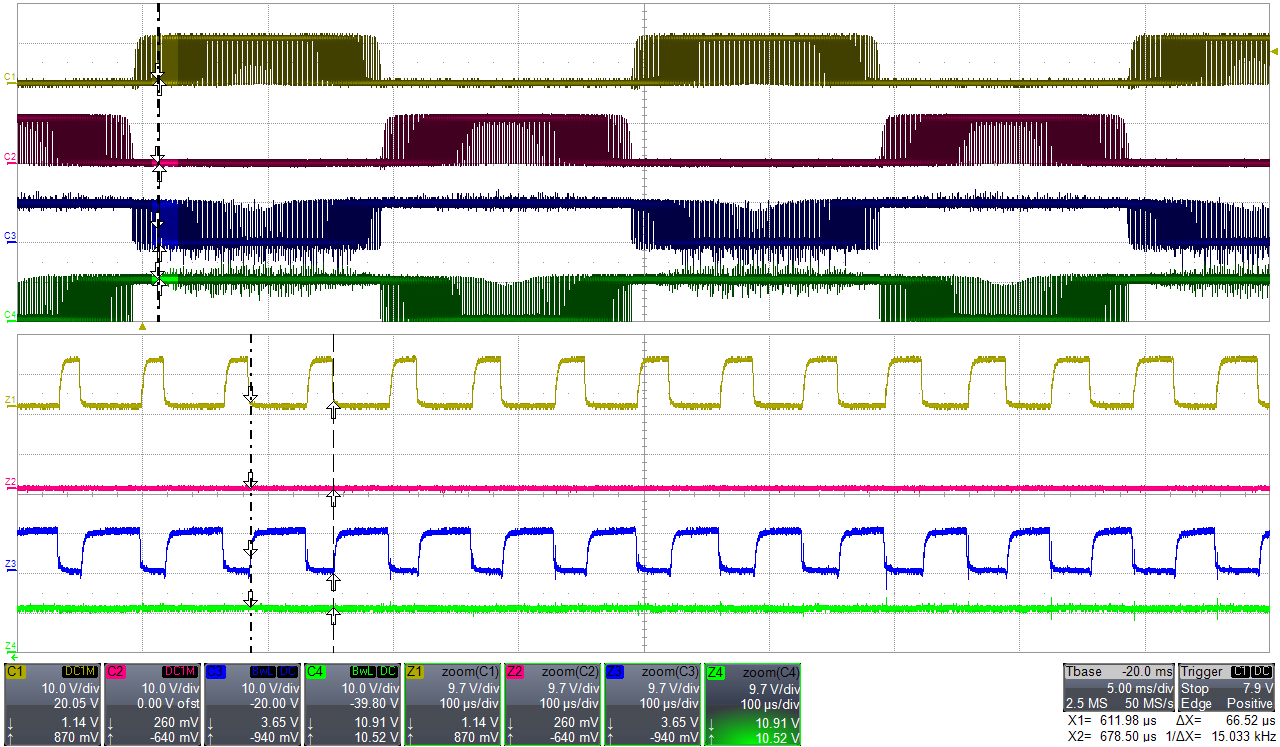
Task: Click the BwL badge on channel C4
Action: tap(364, 671)
